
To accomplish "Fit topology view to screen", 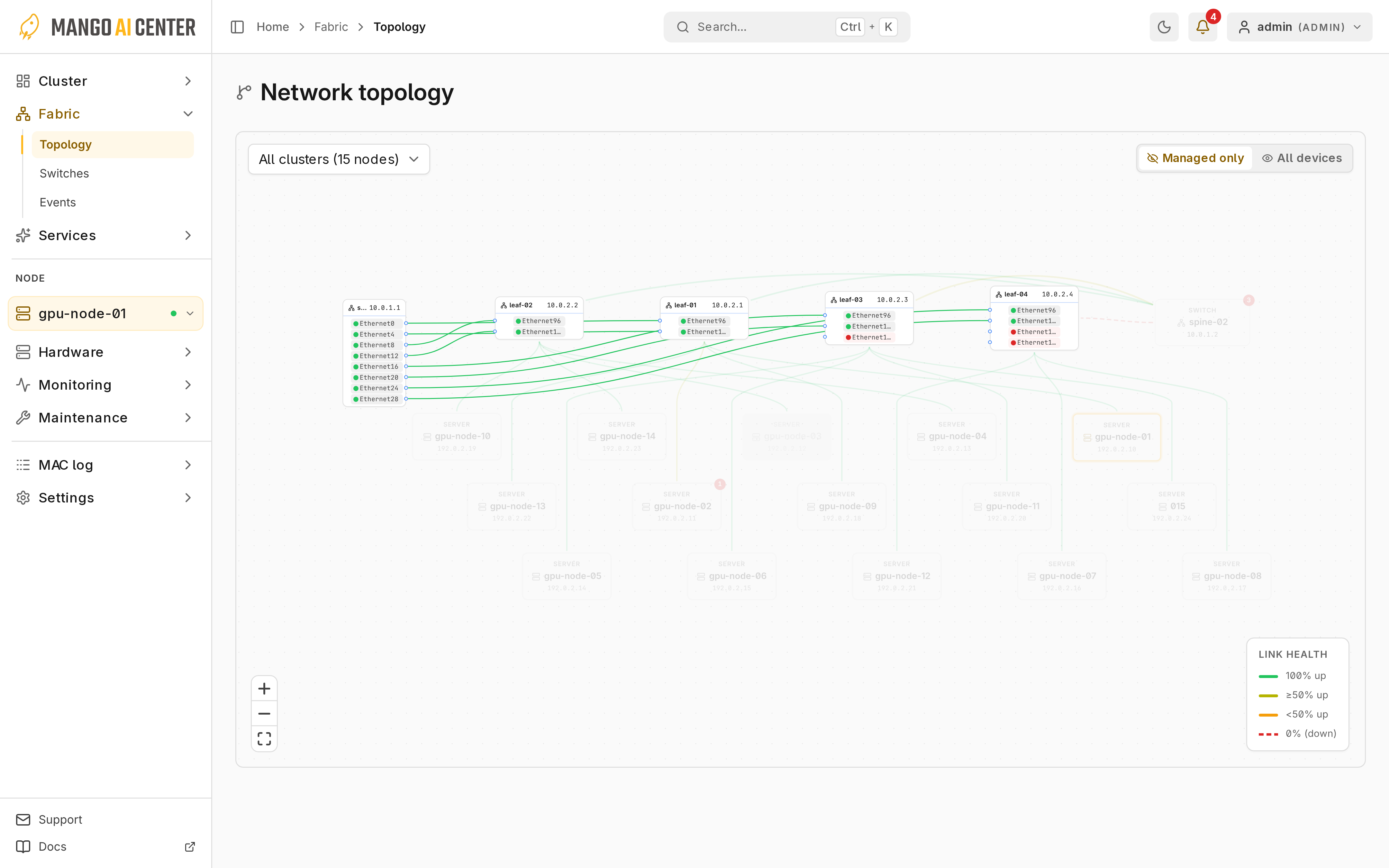I will tap(264, 738).
